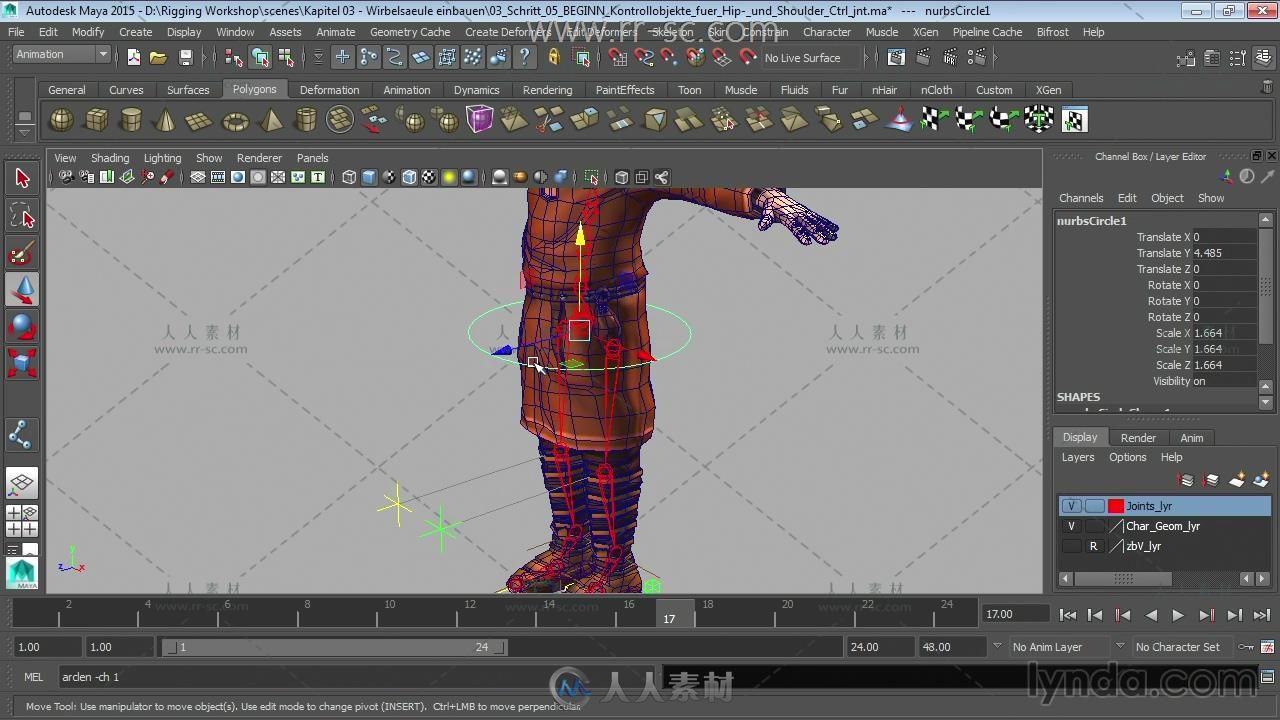
Task: Select the Rotate tool sphere icon
Action: click(x=22, y=326)
